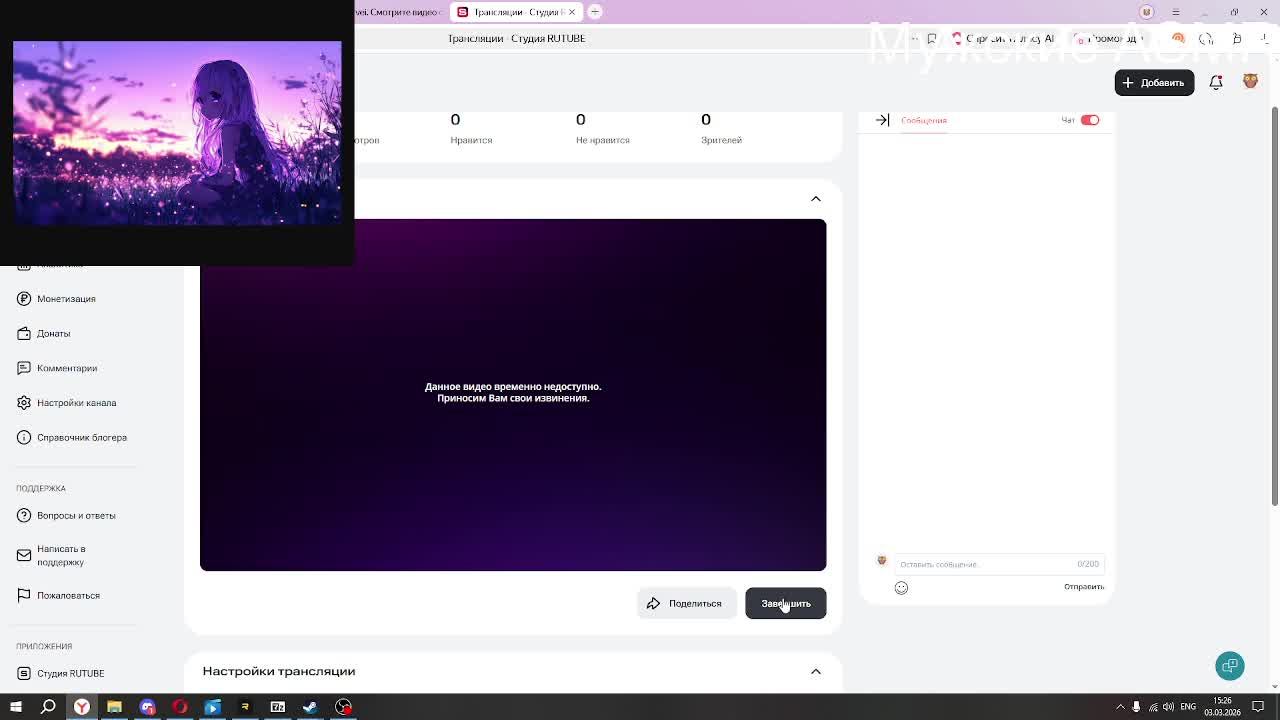The image size is (1280, 720).
Task: Click the taskbar clock and date
Action: click(1223, 707)
